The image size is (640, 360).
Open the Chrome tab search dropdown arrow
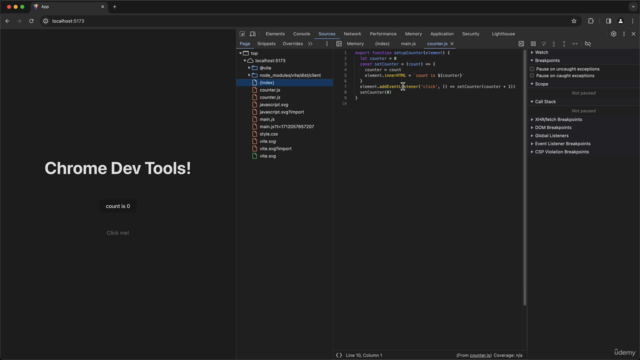tap(633, 7)
